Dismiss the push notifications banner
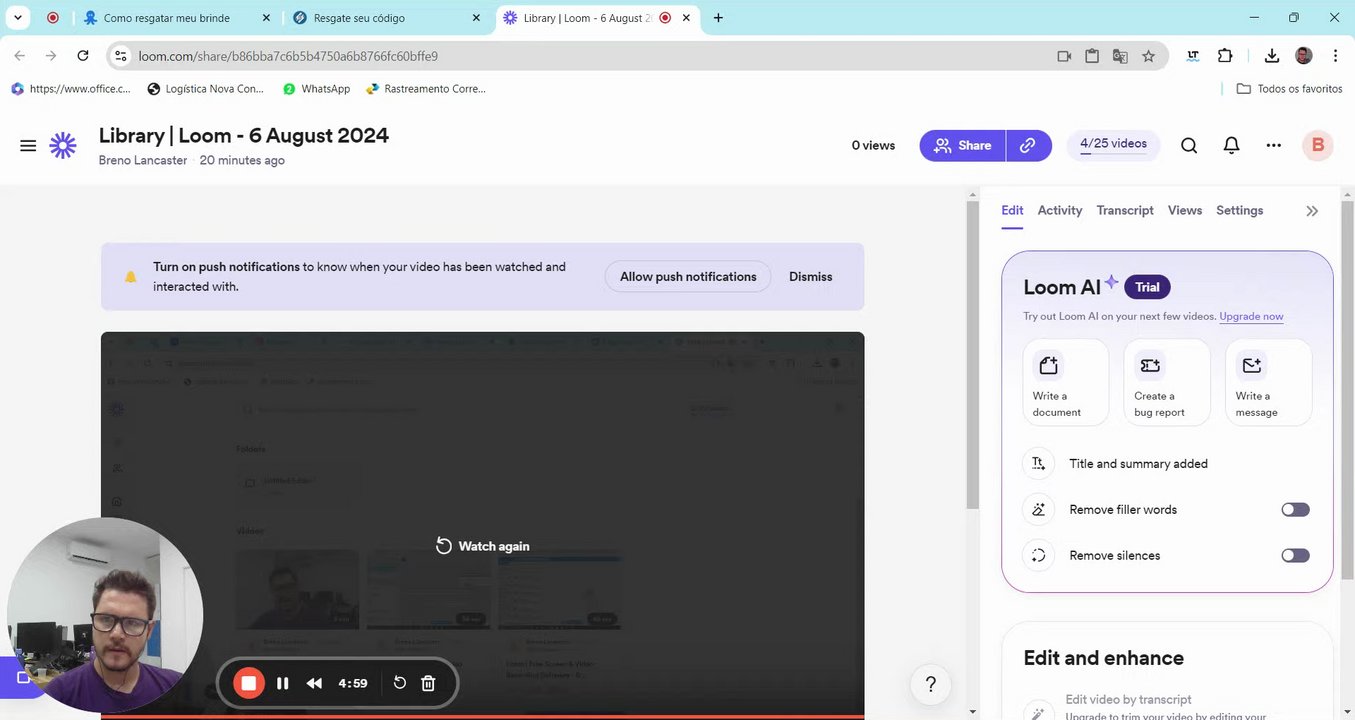The height and width of the screenshot is (720, 1355). coord(811,277)
